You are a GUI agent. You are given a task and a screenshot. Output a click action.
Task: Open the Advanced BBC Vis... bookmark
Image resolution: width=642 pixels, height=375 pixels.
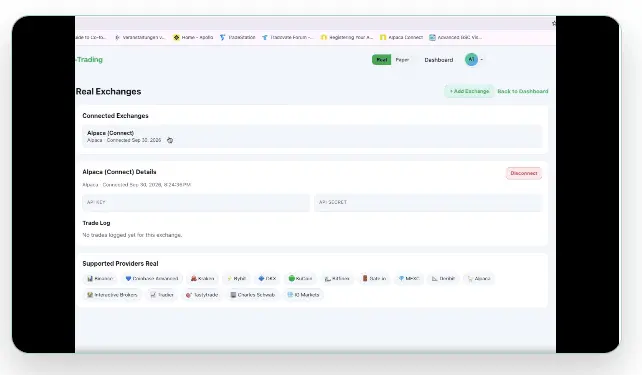pos(455,37)
